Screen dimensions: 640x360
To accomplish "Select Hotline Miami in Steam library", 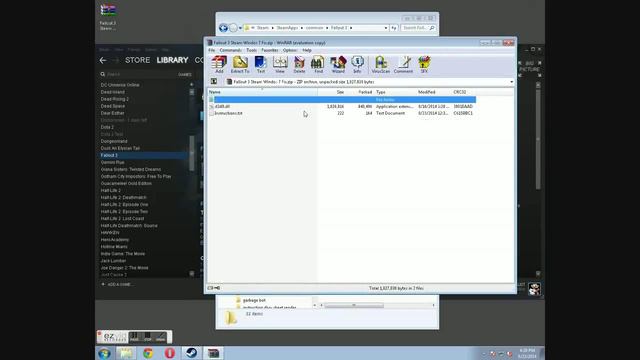I will [x=114, y=247].
